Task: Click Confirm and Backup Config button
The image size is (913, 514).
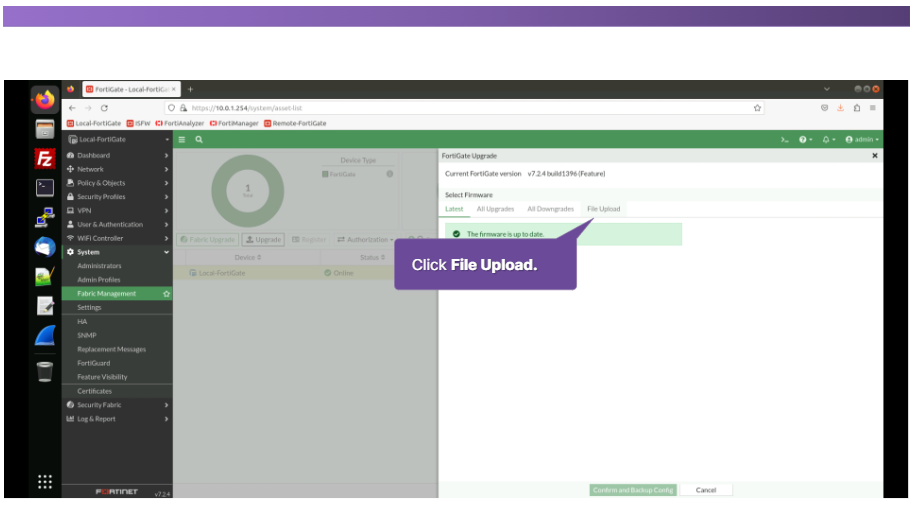Action: tap(633, 490)
